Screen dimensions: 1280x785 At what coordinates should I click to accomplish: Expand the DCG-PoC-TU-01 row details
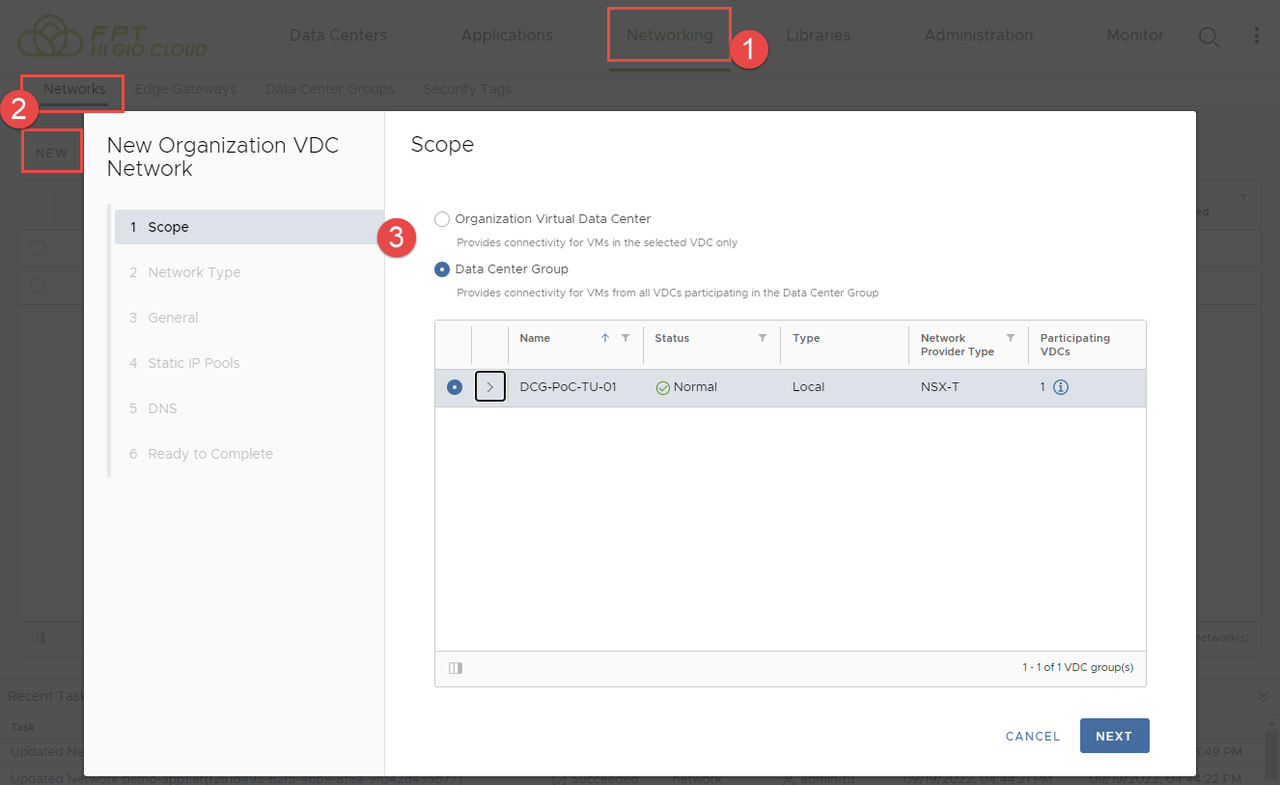point(490,387)
